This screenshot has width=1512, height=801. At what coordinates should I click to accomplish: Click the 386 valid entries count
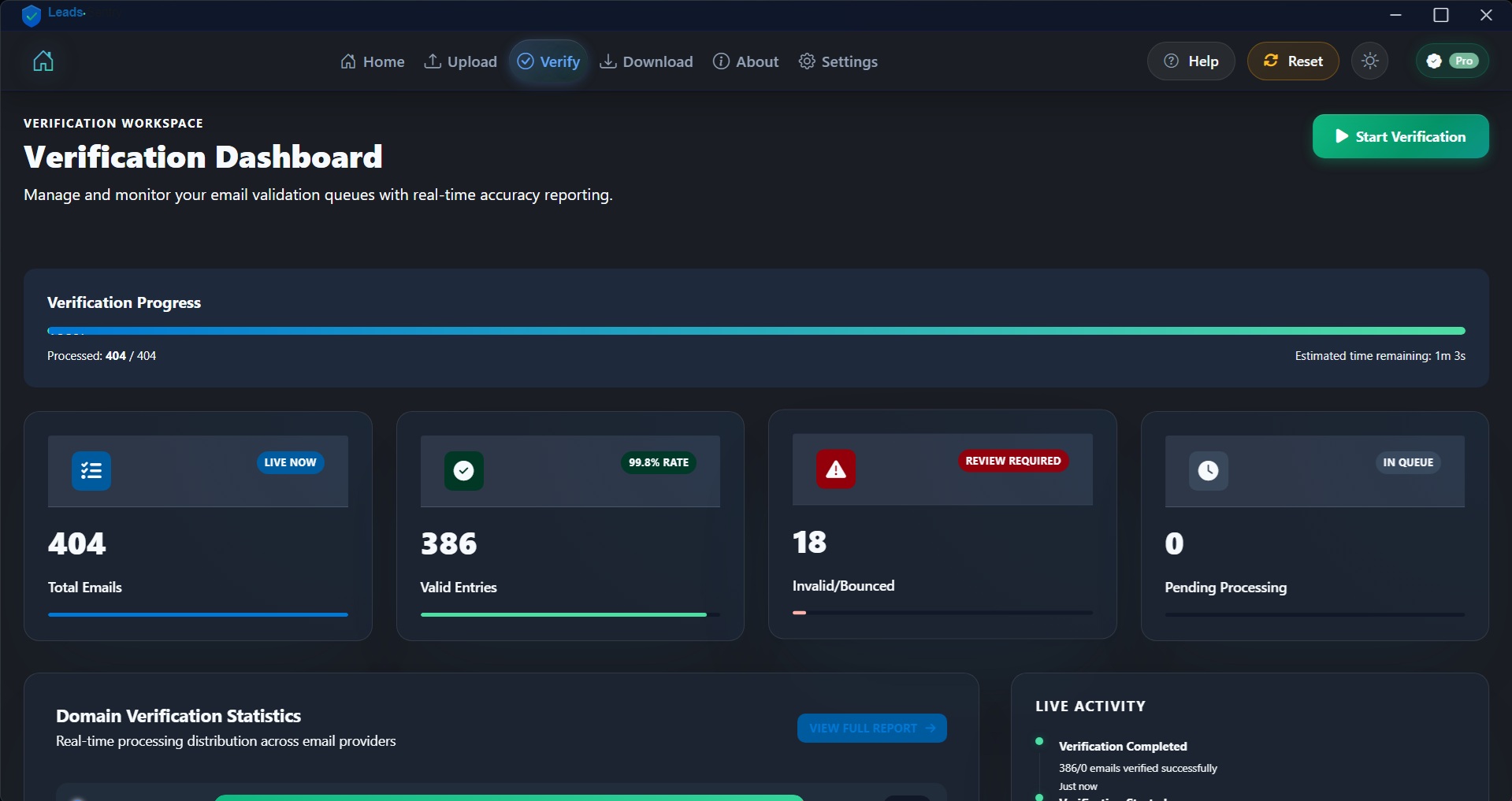(x=449, y=543)
